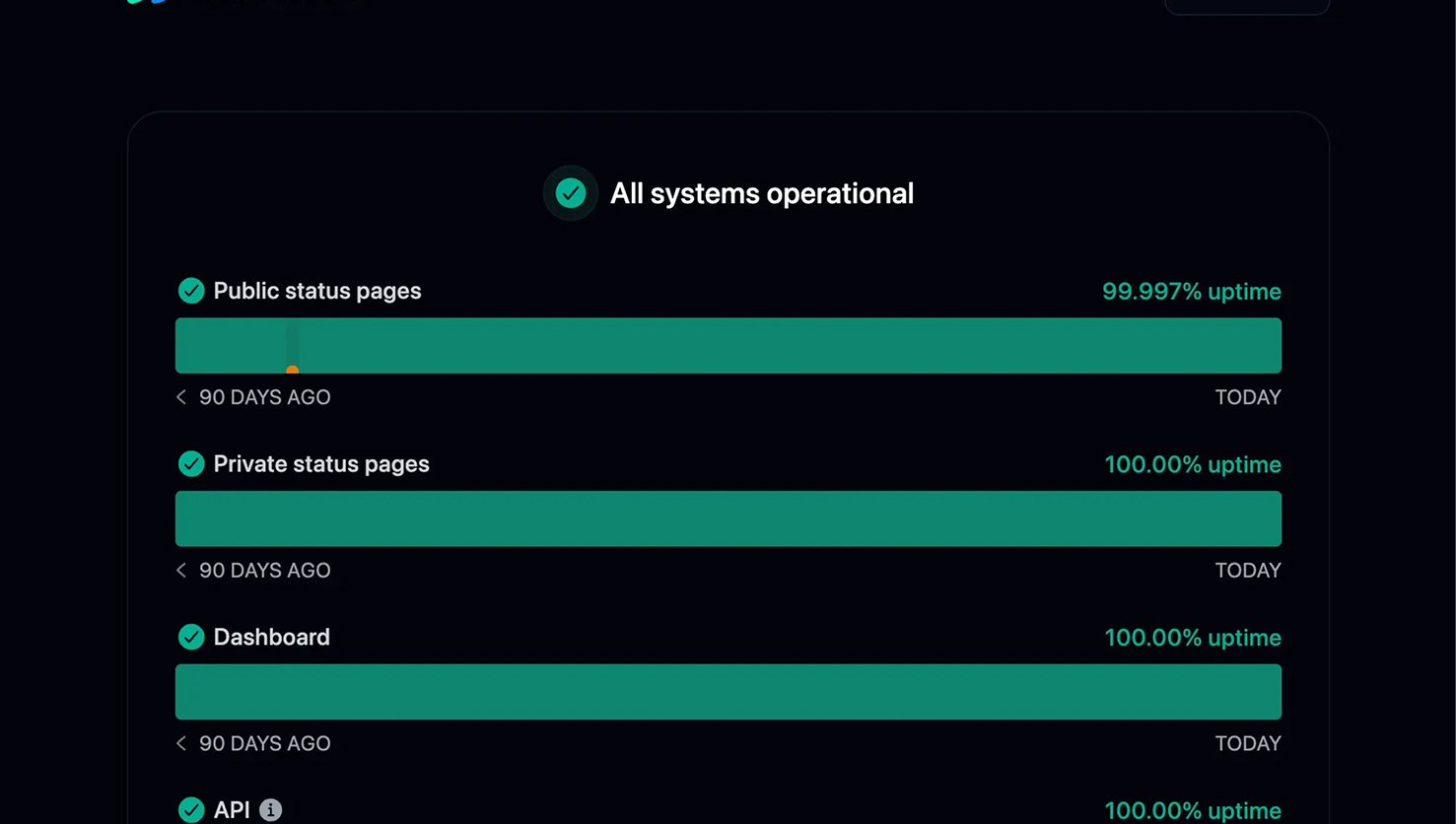The width and height of the screenshot is (1456, 824).
Task: Click the 99.997% uptime text
Action: click(x=1192, y=292)
